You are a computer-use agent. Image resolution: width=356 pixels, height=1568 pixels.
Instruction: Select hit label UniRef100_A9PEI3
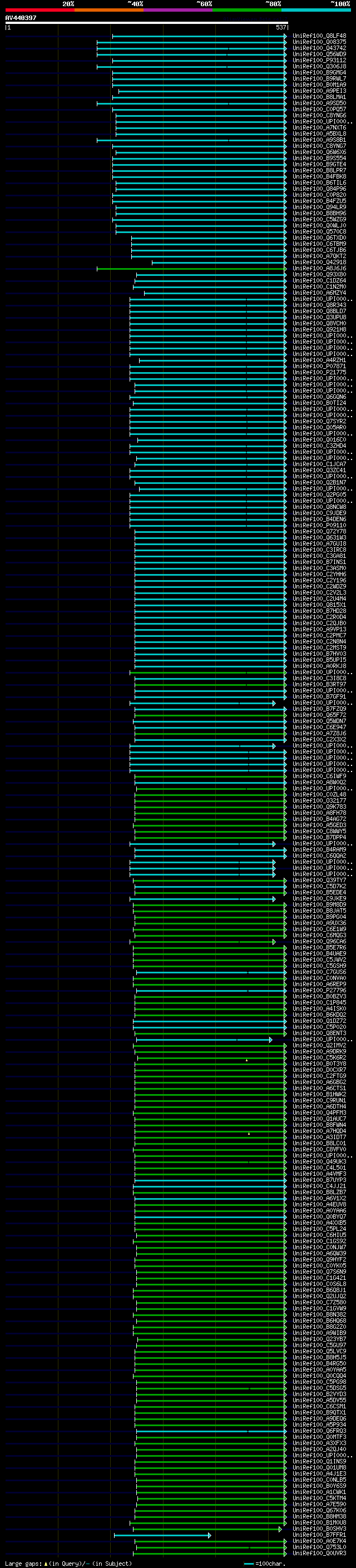[x=319, y=91]
